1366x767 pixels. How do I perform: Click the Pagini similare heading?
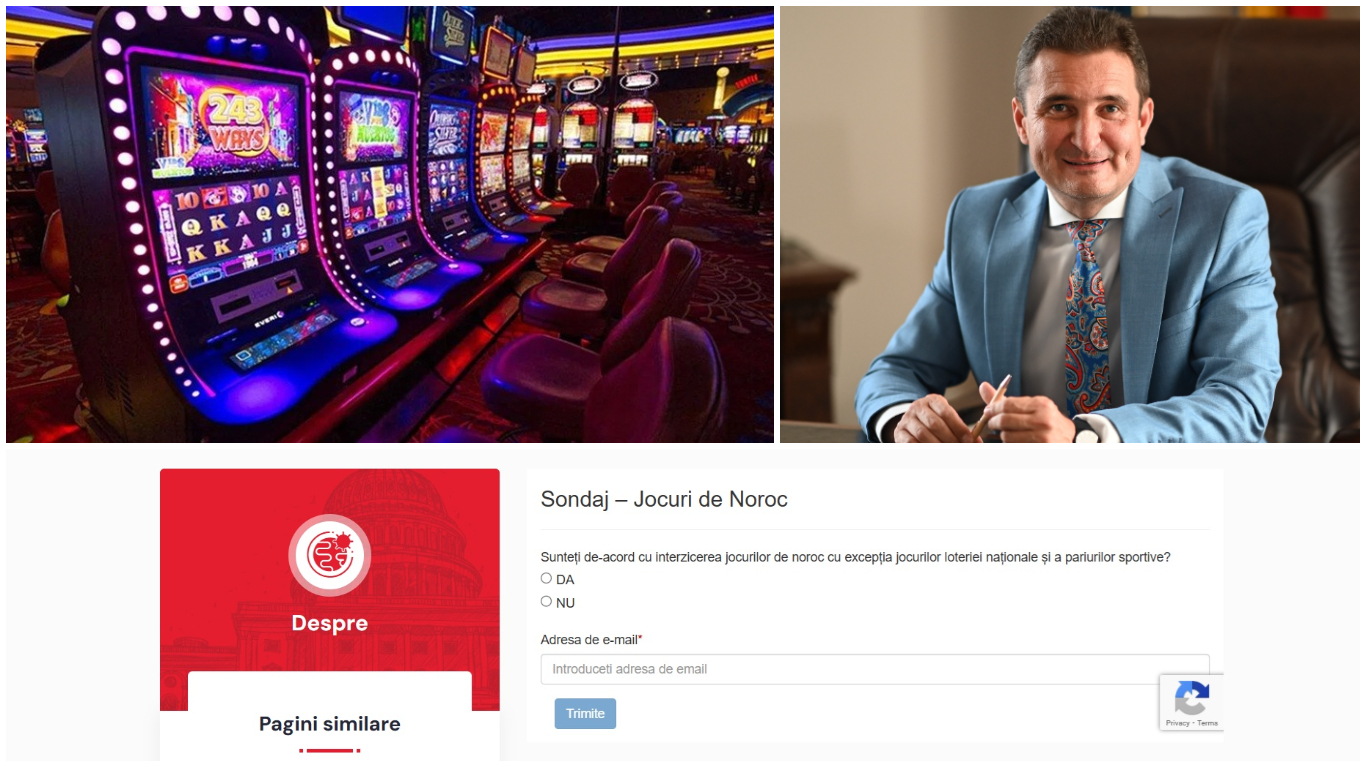coord(330,724)
